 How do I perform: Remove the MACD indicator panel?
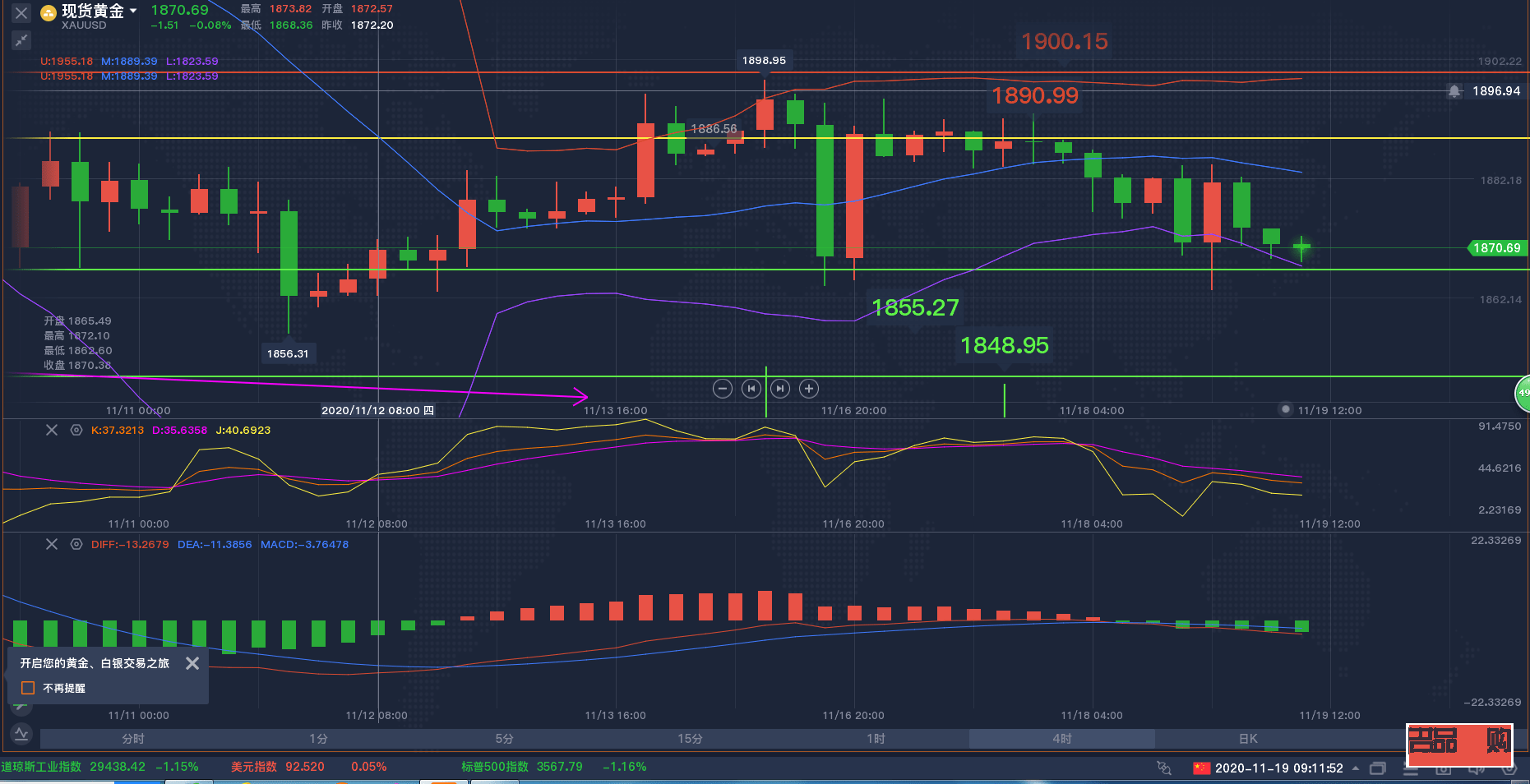tap(52, 544)
